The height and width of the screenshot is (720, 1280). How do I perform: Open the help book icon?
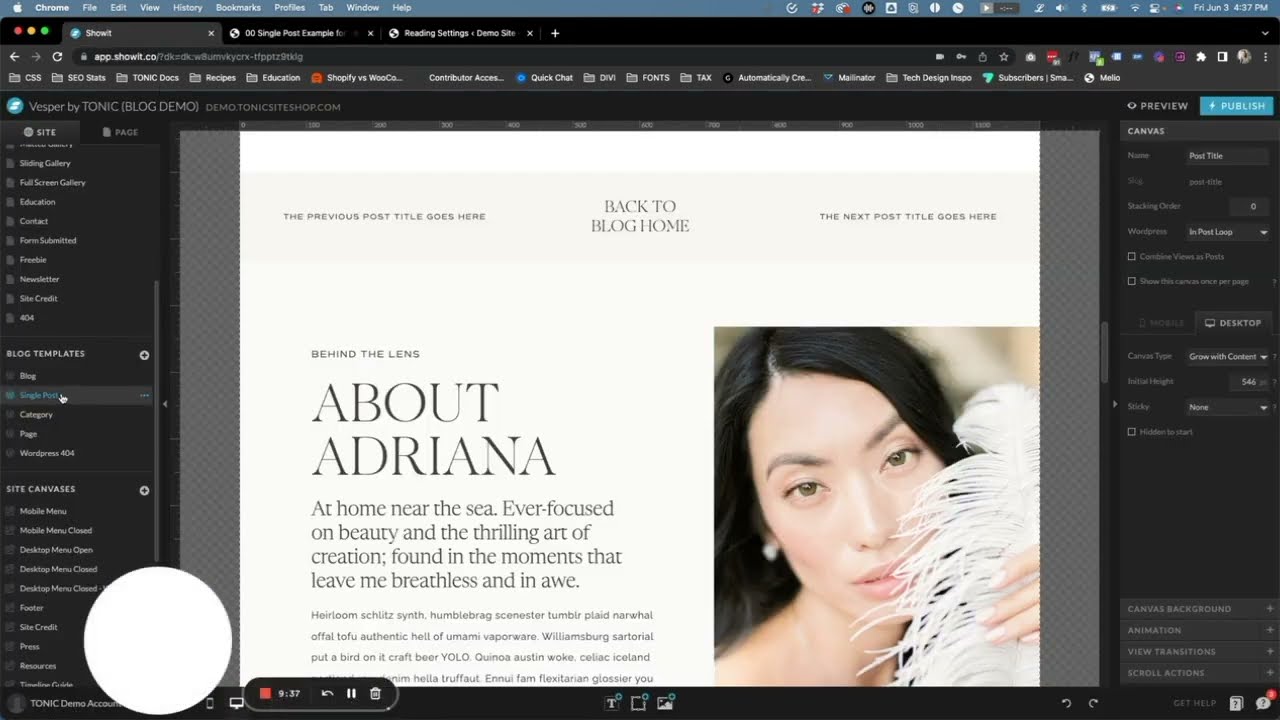pyautogui.click(x=1236, y=703)
